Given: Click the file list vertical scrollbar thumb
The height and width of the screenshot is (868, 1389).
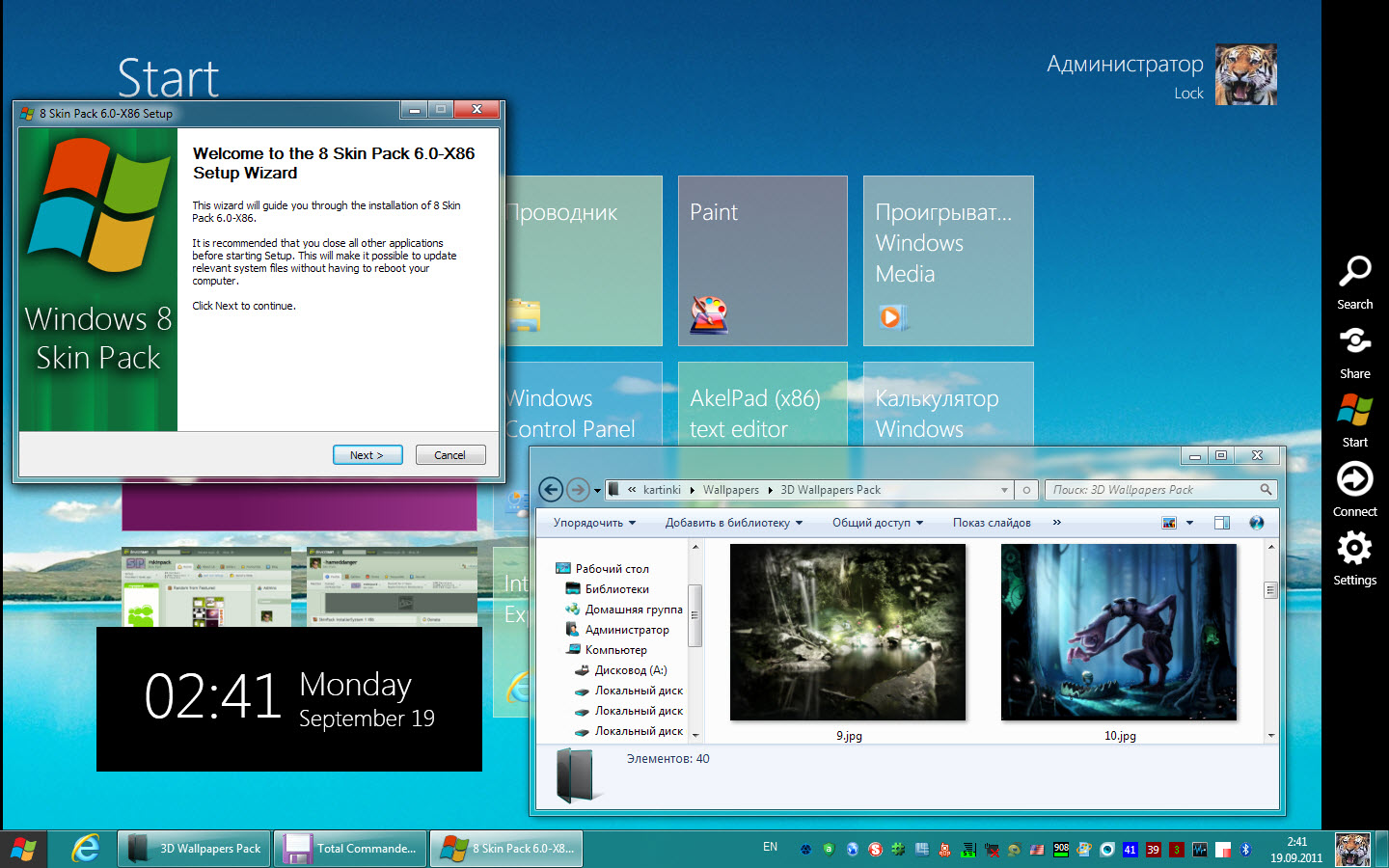Looking at the screenshot, I should click(1270, 589).
